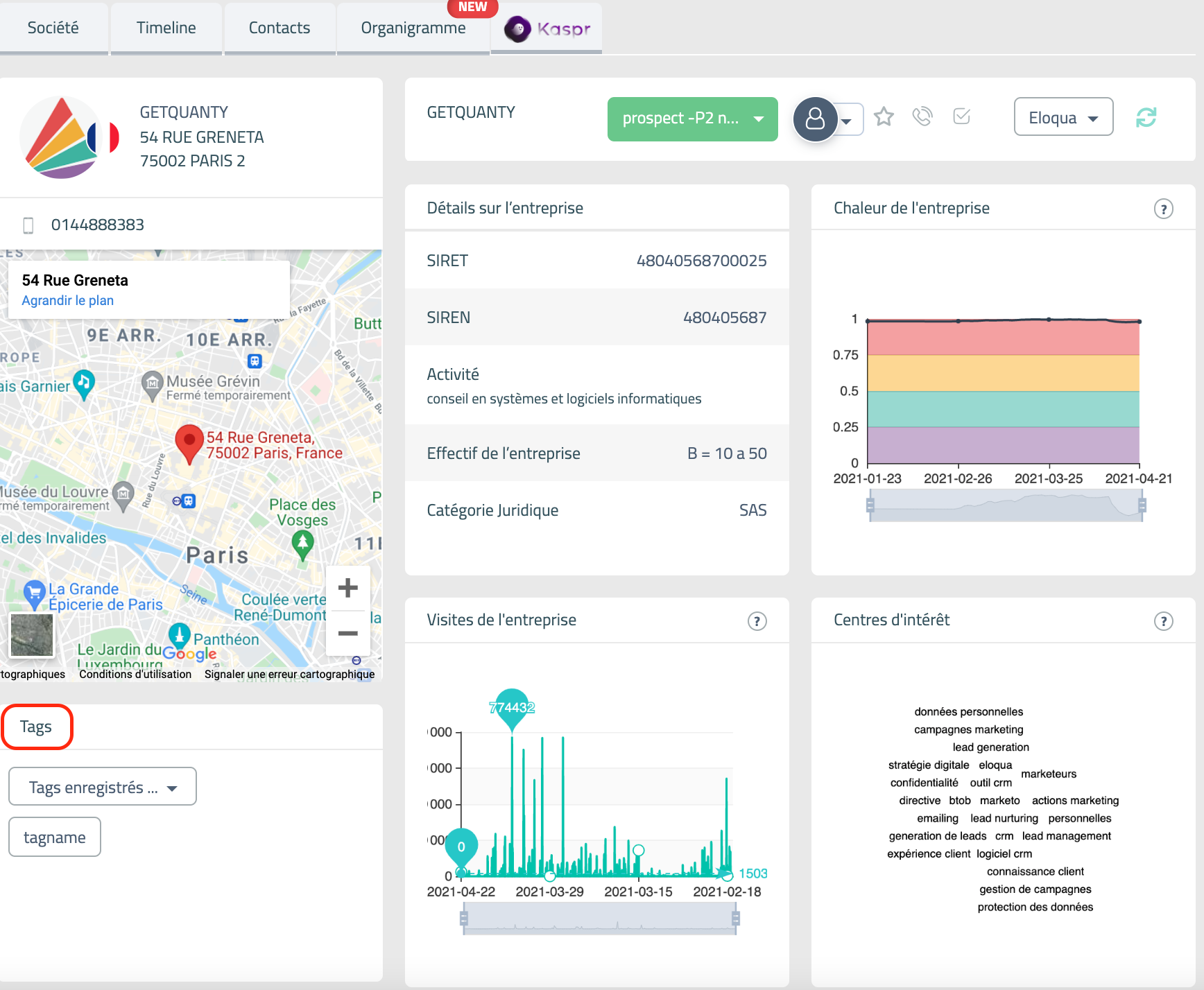This screenshot has width=1204, height=990.
Task: Click 'protection des données' keyword
Action: coord(1035,907)
